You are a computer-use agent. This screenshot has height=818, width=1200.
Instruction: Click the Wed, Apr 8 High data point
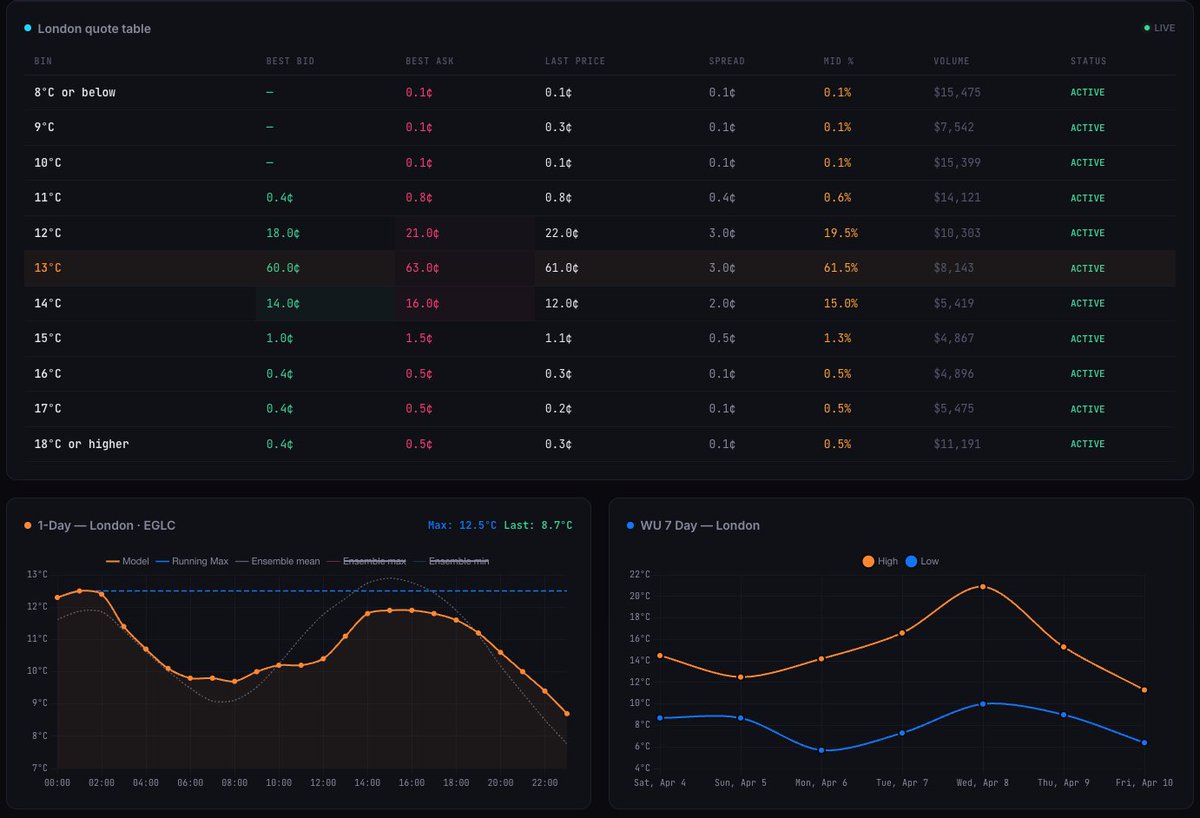983,586
